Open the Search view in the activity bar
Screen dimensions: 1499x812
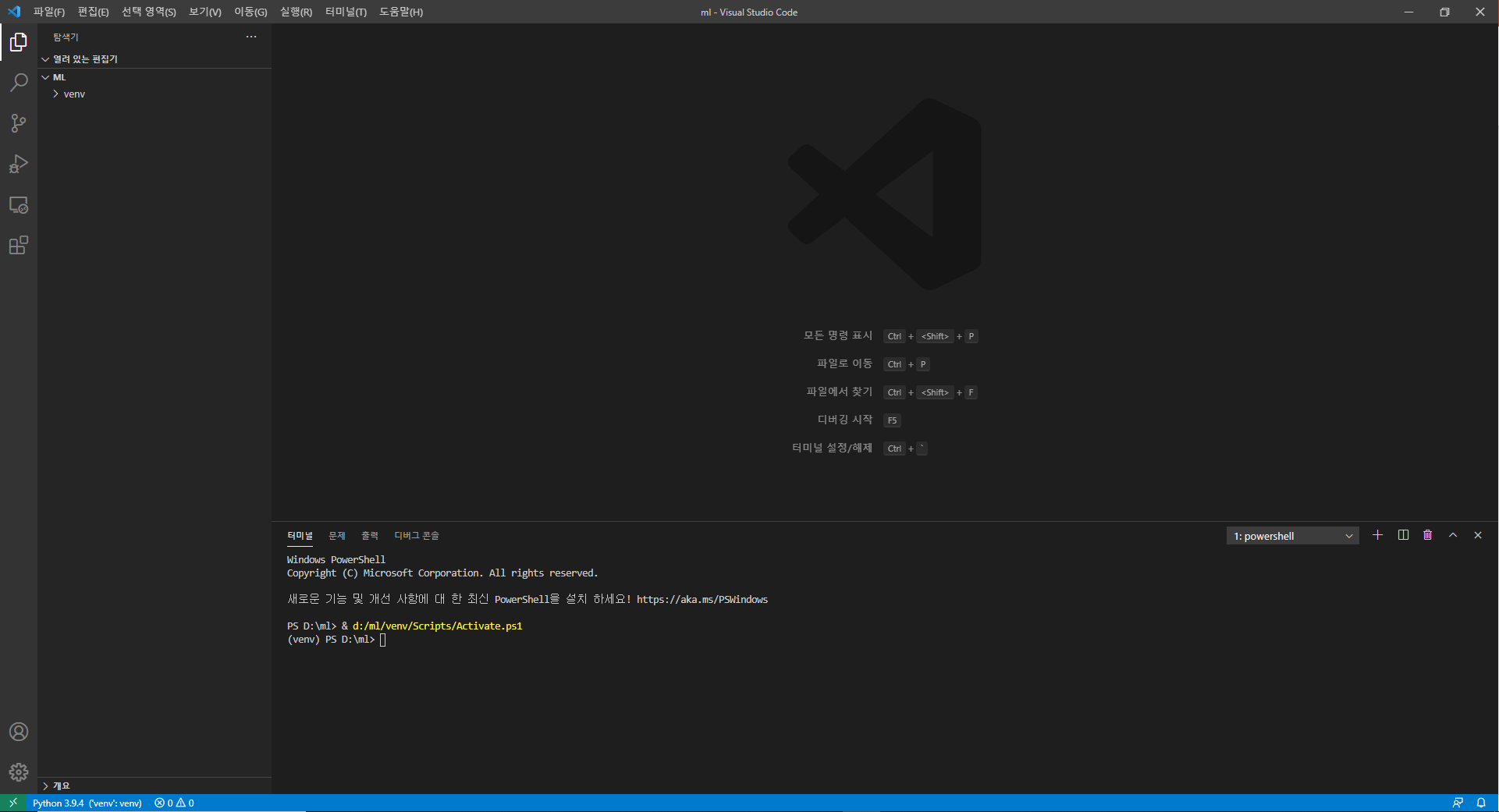pos(19,83)
